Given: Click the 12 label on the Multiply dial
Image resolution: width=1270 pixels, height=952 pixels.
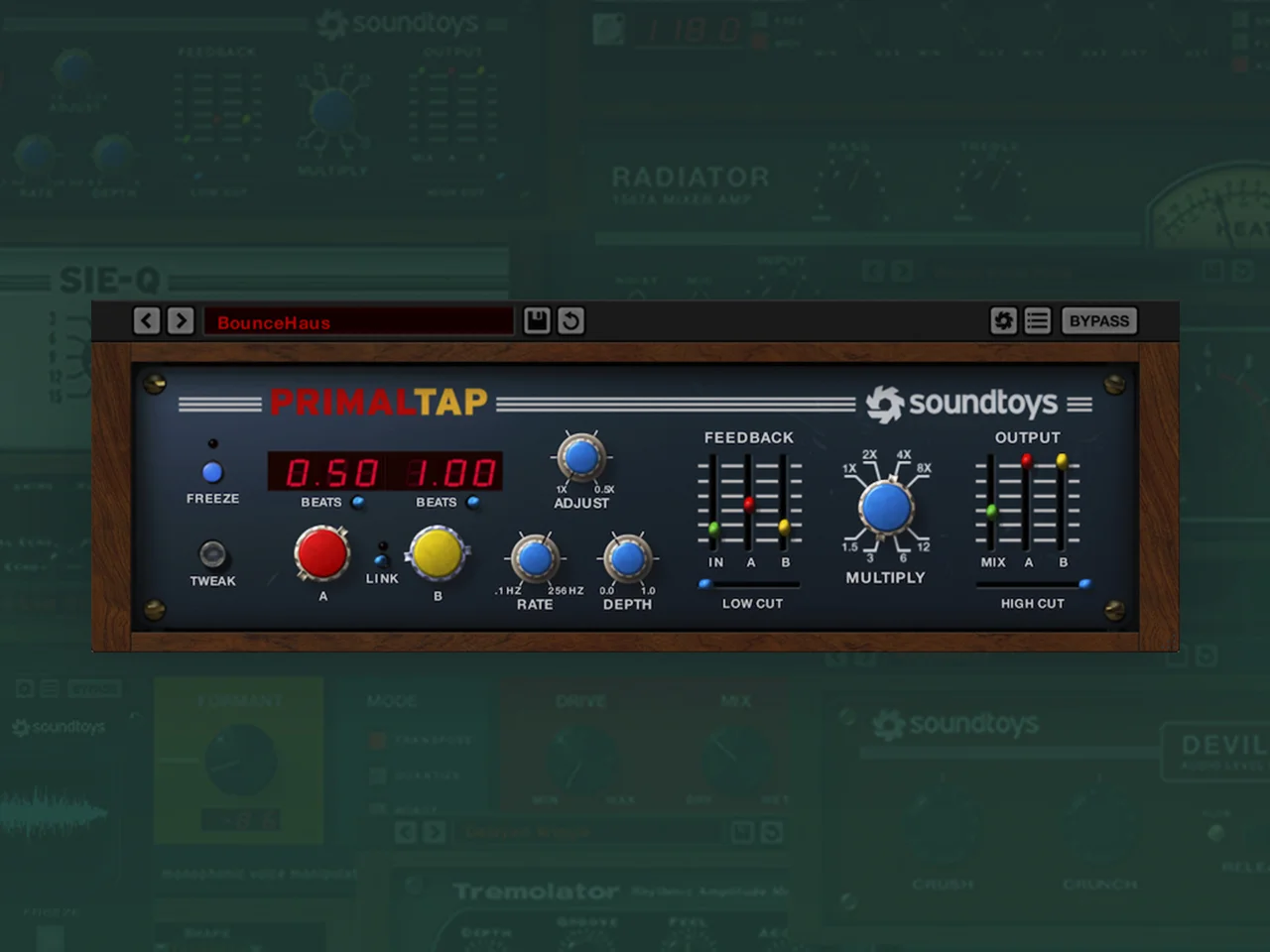Looking at the screenshot, I should click(924, 546).
